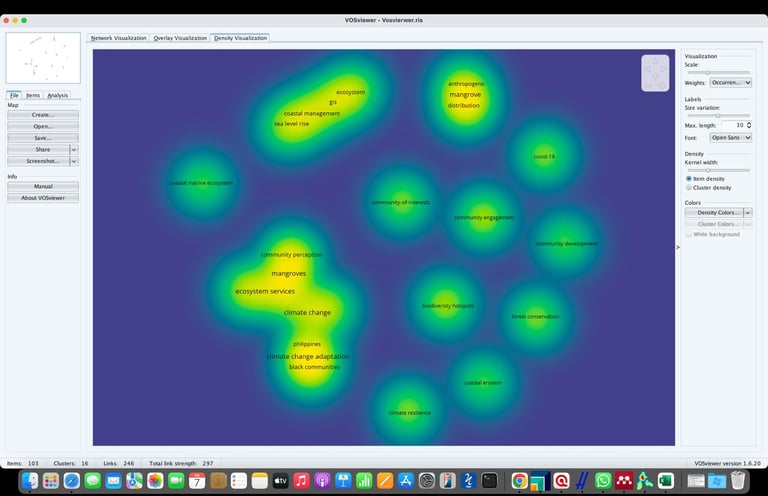Open Podcasts from the Dock

coord(322,481)
